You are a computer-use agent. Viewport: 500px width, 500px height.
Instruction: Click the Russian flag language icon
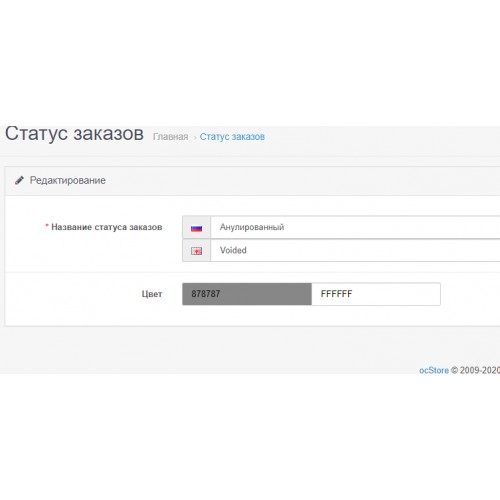pos(196,228)
